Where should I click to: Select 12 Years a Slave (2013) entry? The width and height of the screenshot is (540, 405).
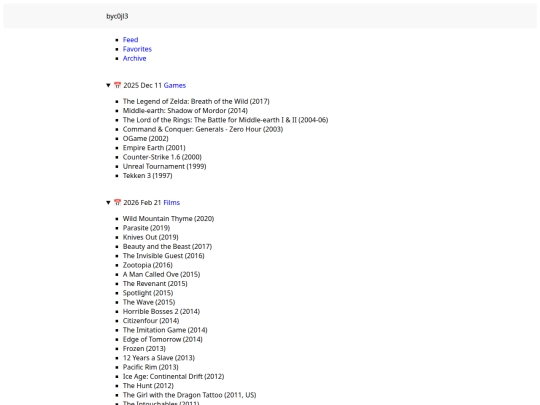pos(159,358)
